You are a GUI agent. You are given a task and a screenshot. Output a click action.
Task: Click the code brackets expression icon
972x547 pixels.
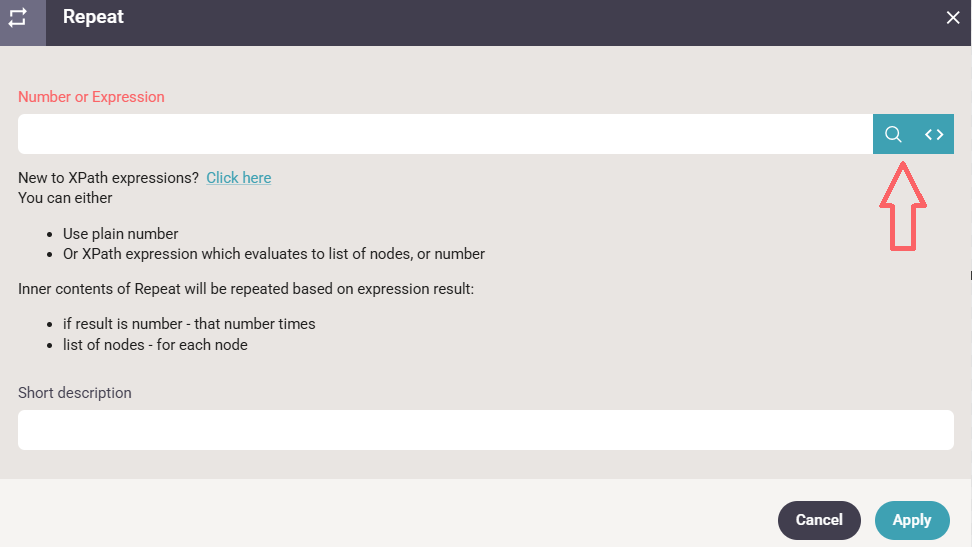pos(934,134)
